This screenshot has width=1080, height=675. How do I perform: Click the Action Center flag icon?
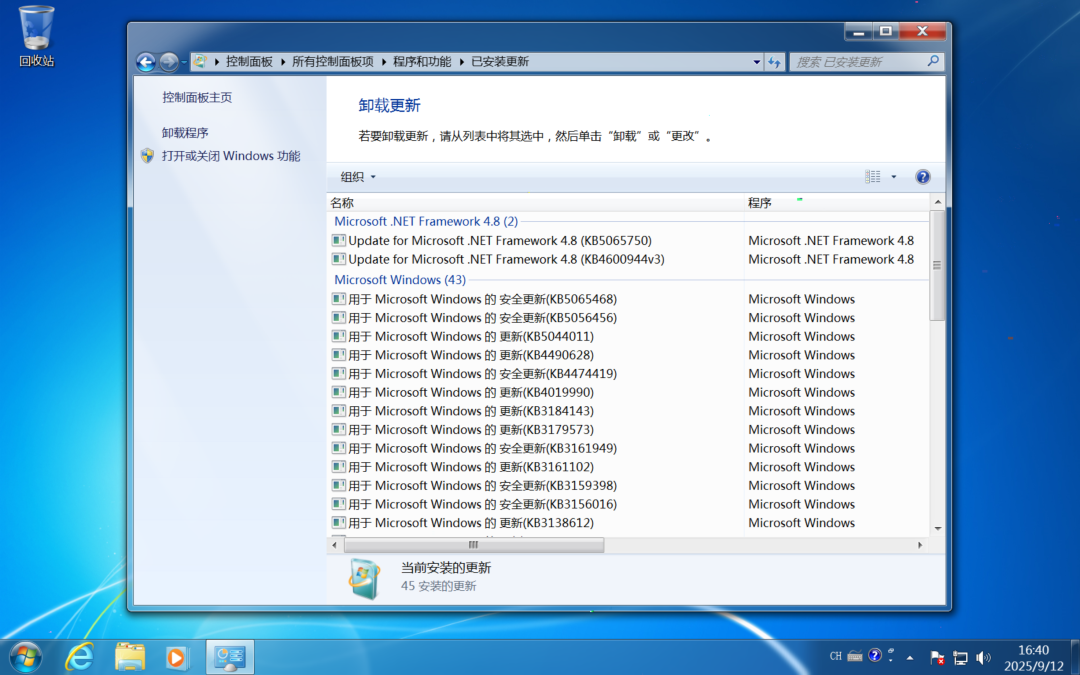point(937,657)
